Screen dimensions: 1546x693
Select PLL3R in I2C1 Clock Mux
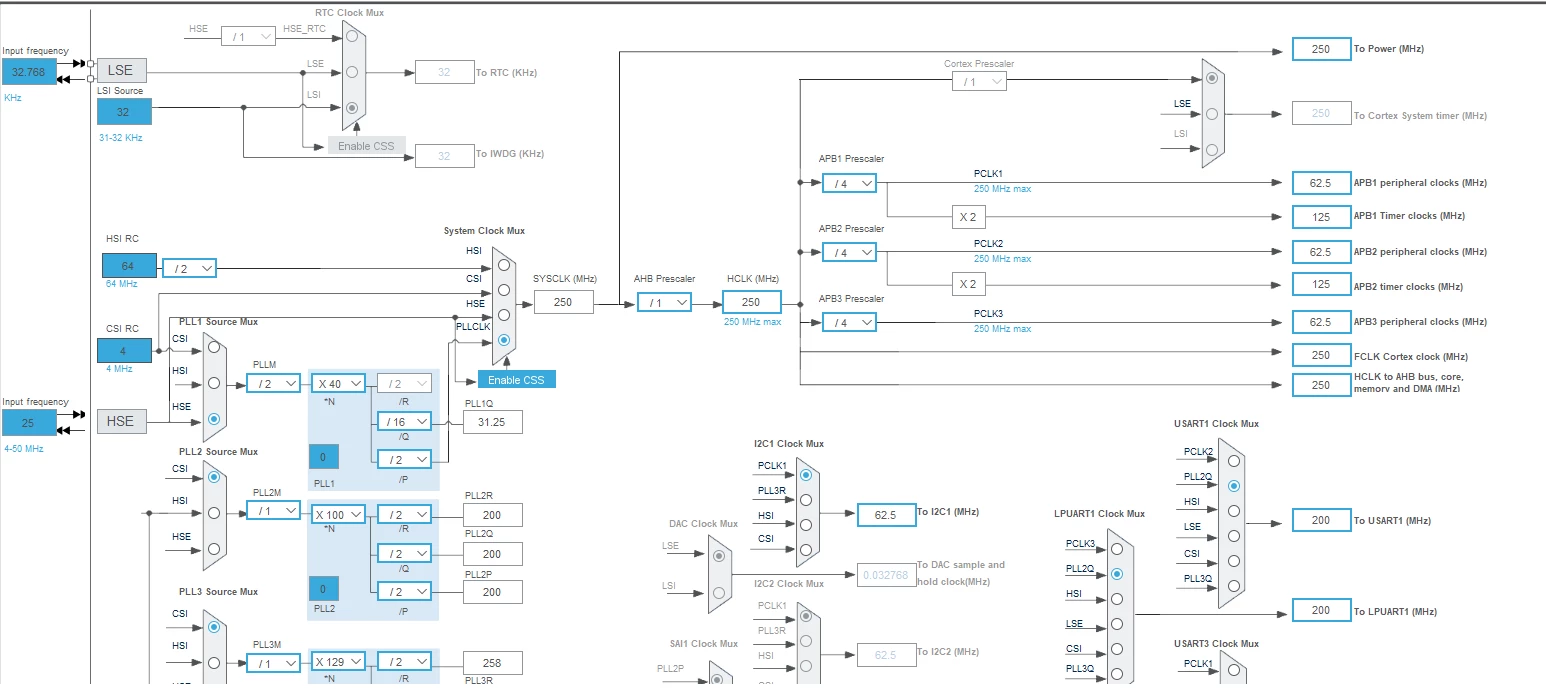tap(806, 499)
